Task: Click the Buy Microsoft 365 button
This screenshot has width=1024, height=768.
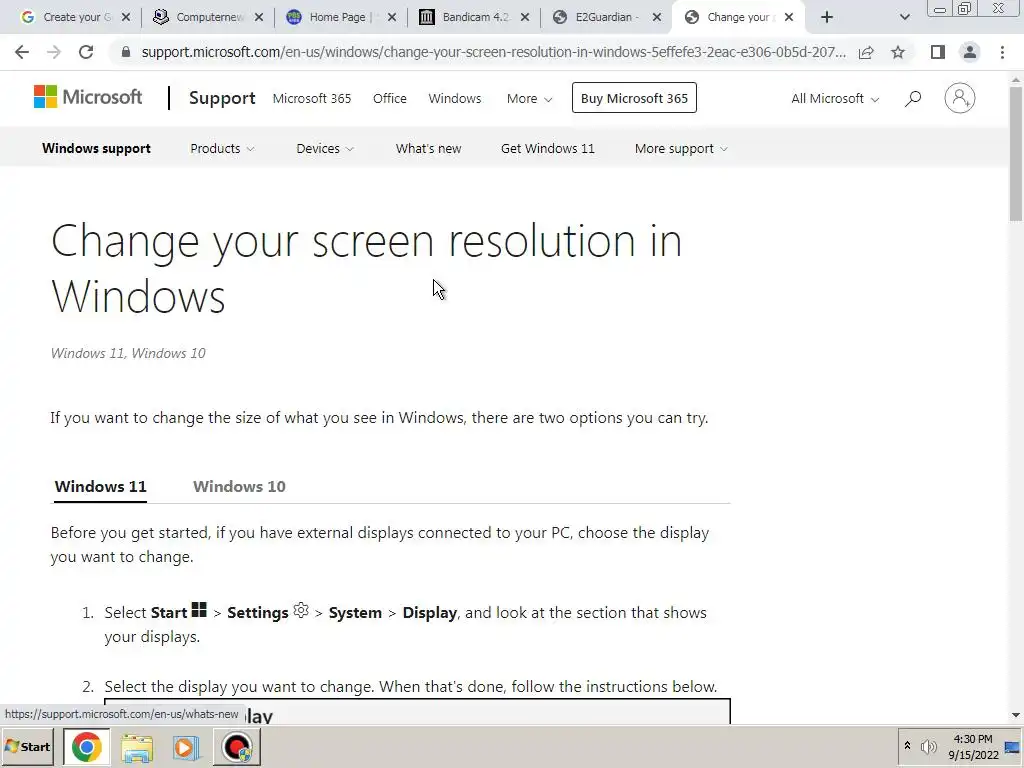Action: [634, 98]
